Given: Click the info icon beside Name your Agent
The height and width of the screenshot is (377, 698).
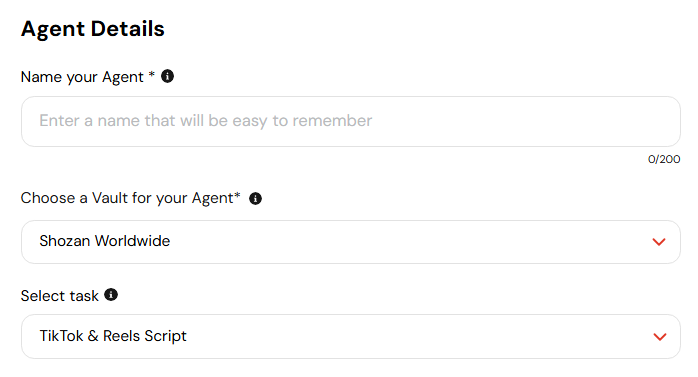Looking at the screenshot, I should click(167, 76).
